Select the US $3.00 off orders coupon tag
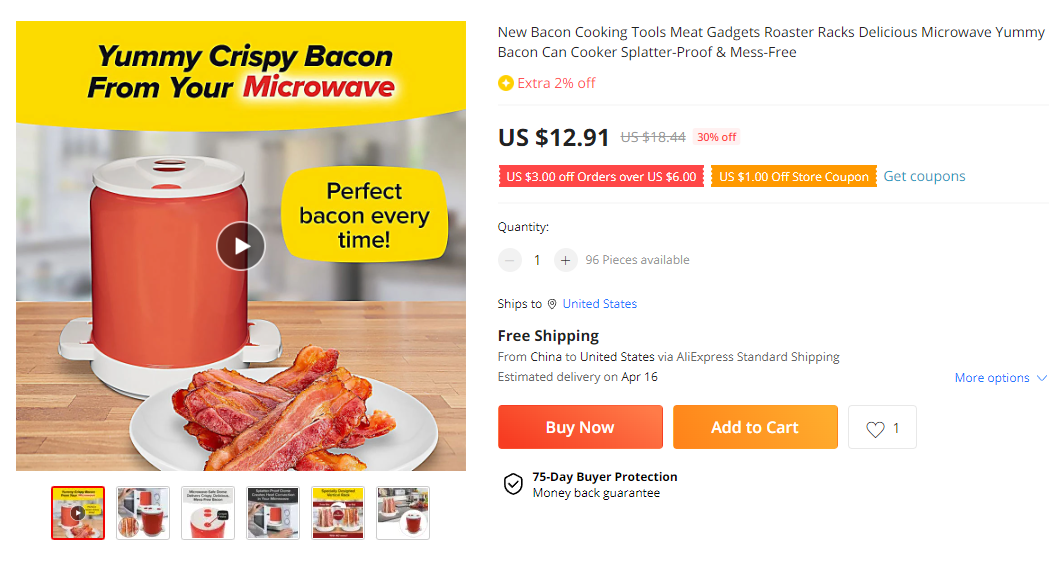Screen dimensions: 1061x563 click(601, 177)
